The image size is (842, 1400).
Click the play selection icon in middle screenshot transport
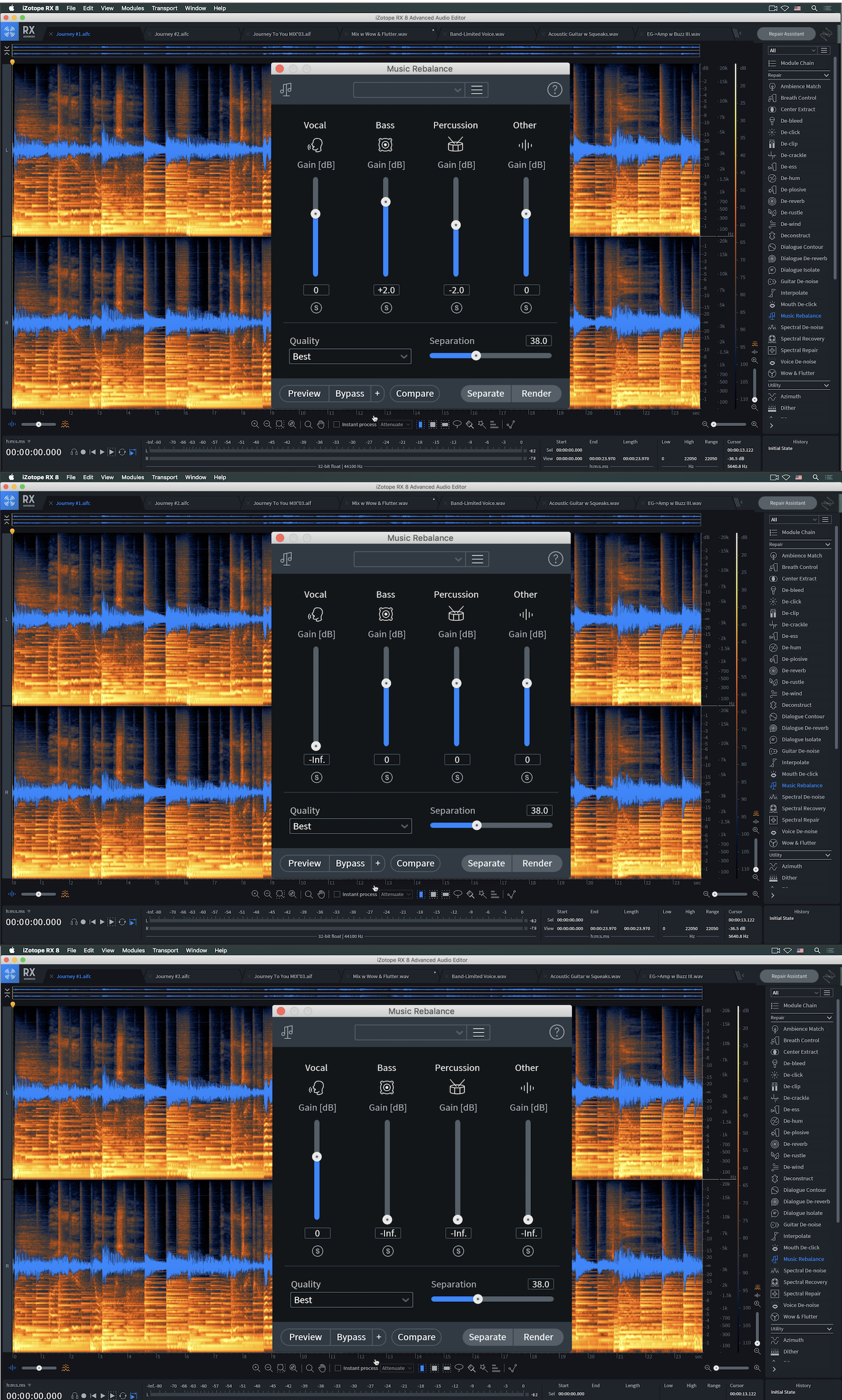(x=112, y=922)
